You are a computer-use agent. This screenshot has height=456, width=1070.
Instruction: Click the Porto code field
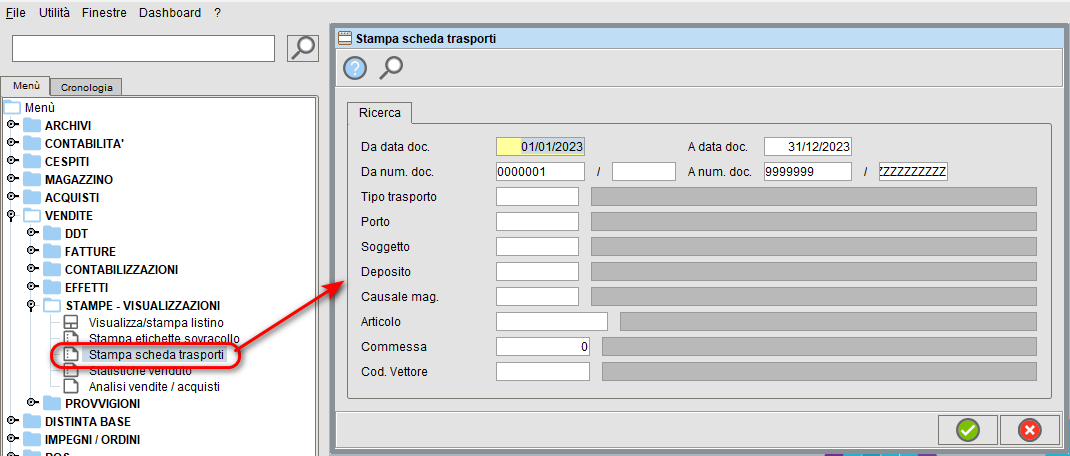[x=537, y=221]
